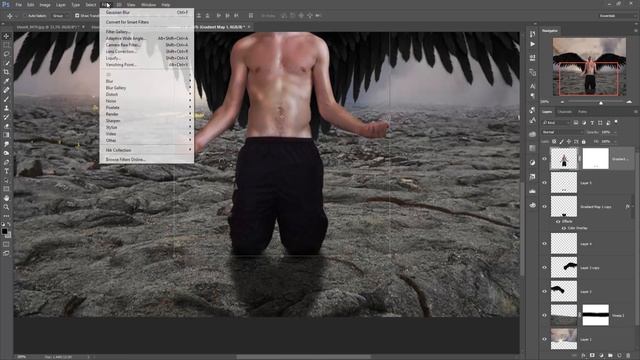
Task: Apply last filter Gaussian Blur entry
Action: coord(147,12)
